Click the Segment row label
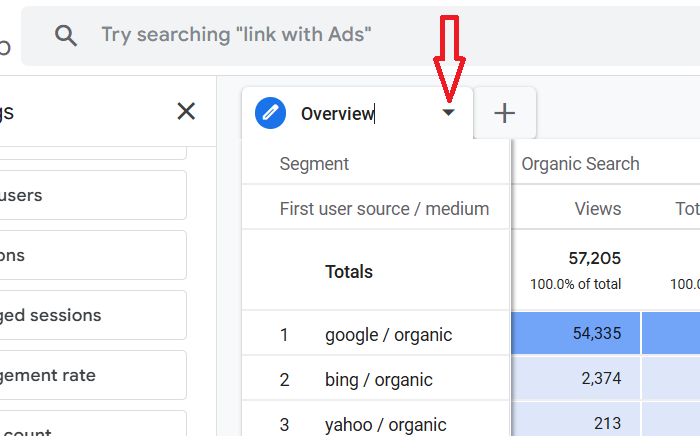The image size is (700, 436). [314, 164]
